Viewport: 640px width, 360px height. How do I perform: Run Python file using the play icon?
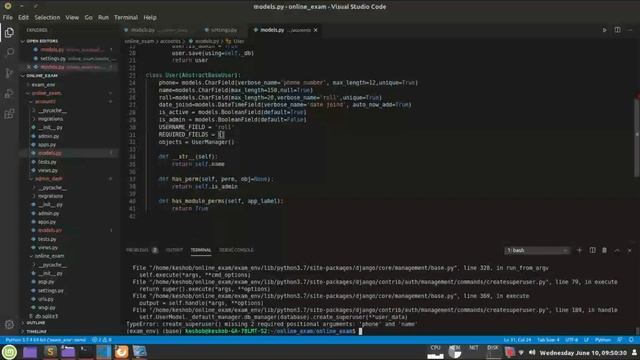604,30
